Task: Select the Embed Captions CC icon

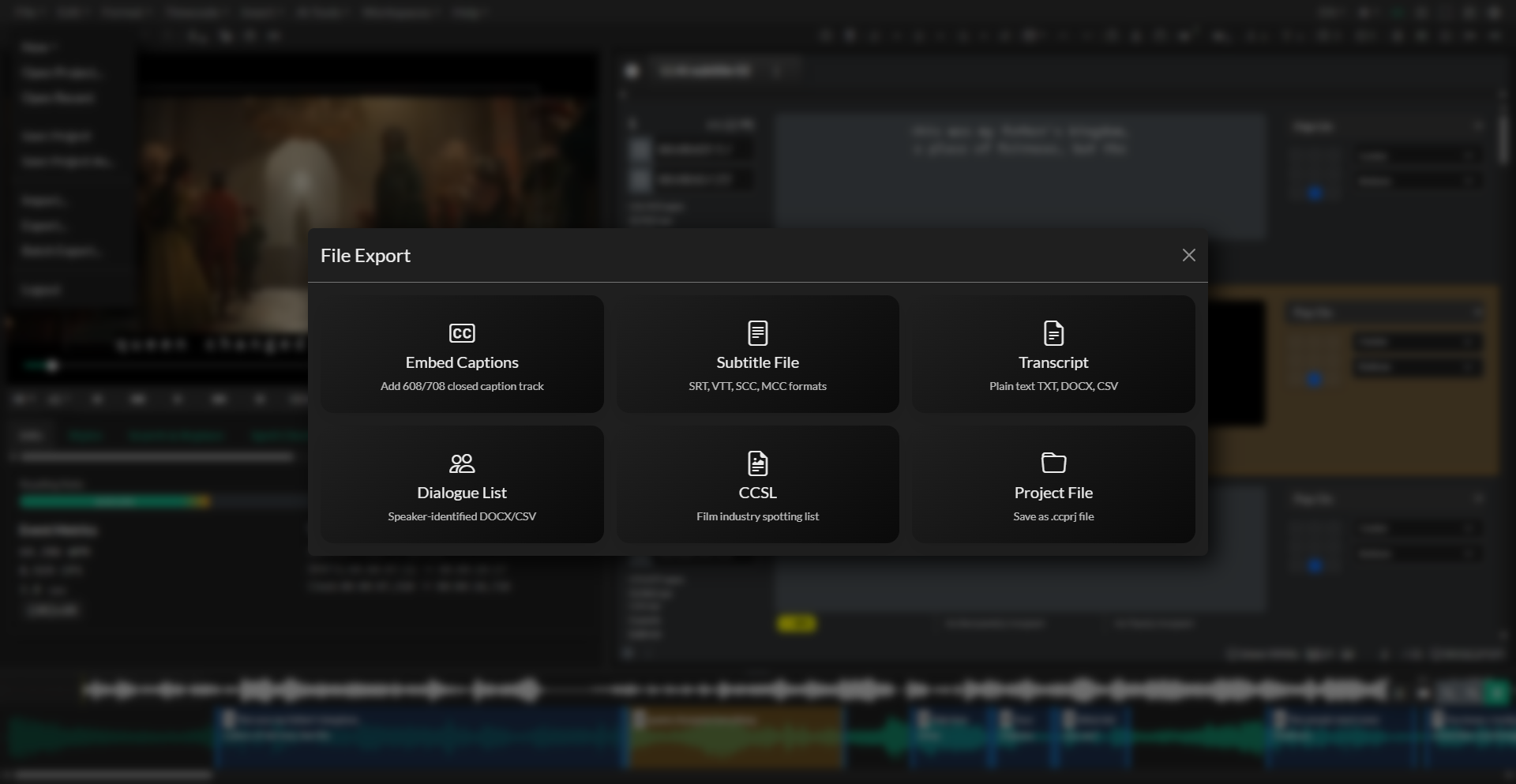Action: coord(462,333)
